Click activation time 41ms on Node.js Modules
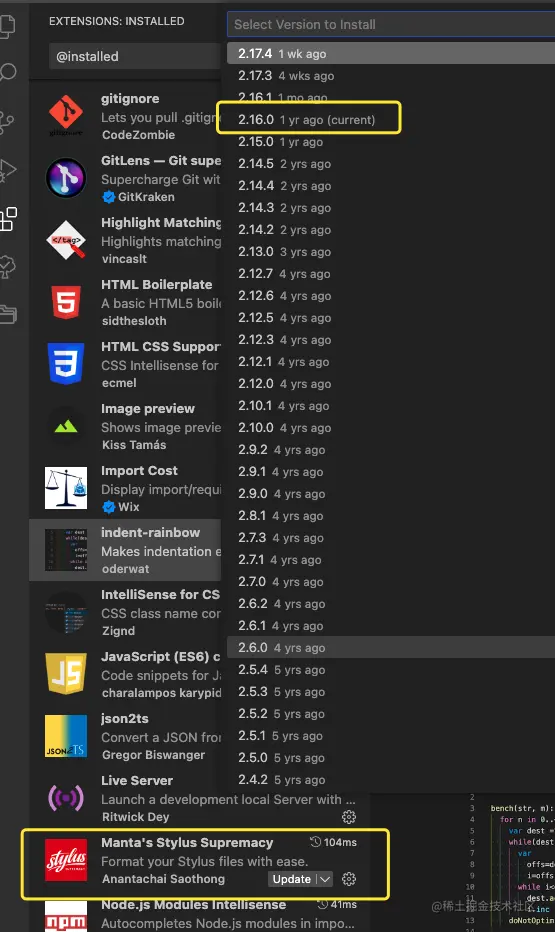The height and width of the screenshot is (932, 555). (x=336, y=904)
